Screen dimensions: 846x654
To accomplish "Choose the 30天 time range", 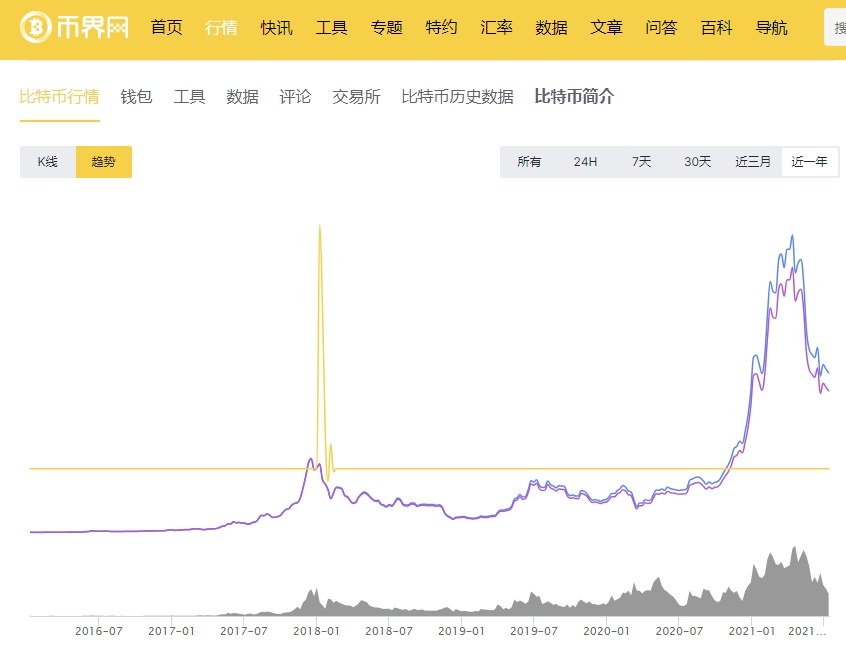I will tap(697, 162).
